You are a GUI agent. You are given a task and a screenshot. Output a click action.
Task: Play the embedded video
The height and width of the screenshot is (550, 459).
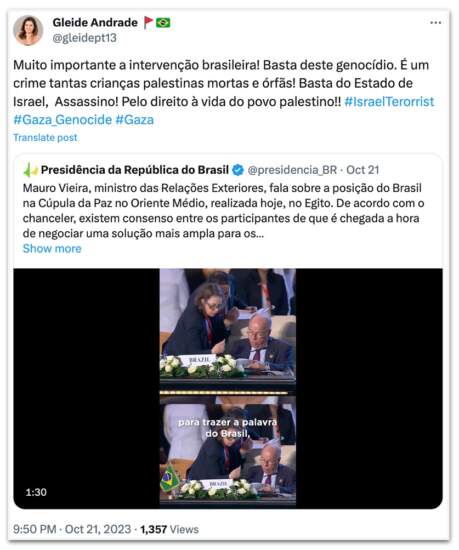click(228, 389)
